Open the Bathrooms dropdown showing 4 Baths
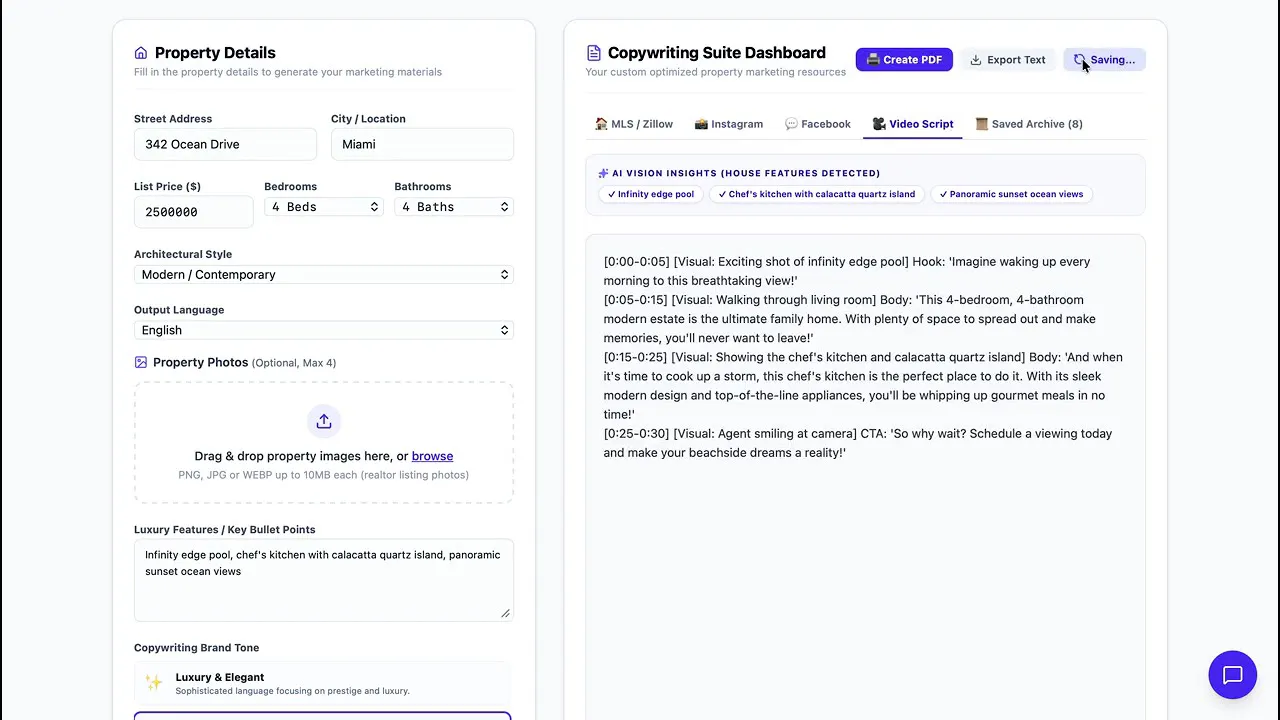The width and height of the screenshot is (1280, 720). pyautogui.click(x=454, y=207)
